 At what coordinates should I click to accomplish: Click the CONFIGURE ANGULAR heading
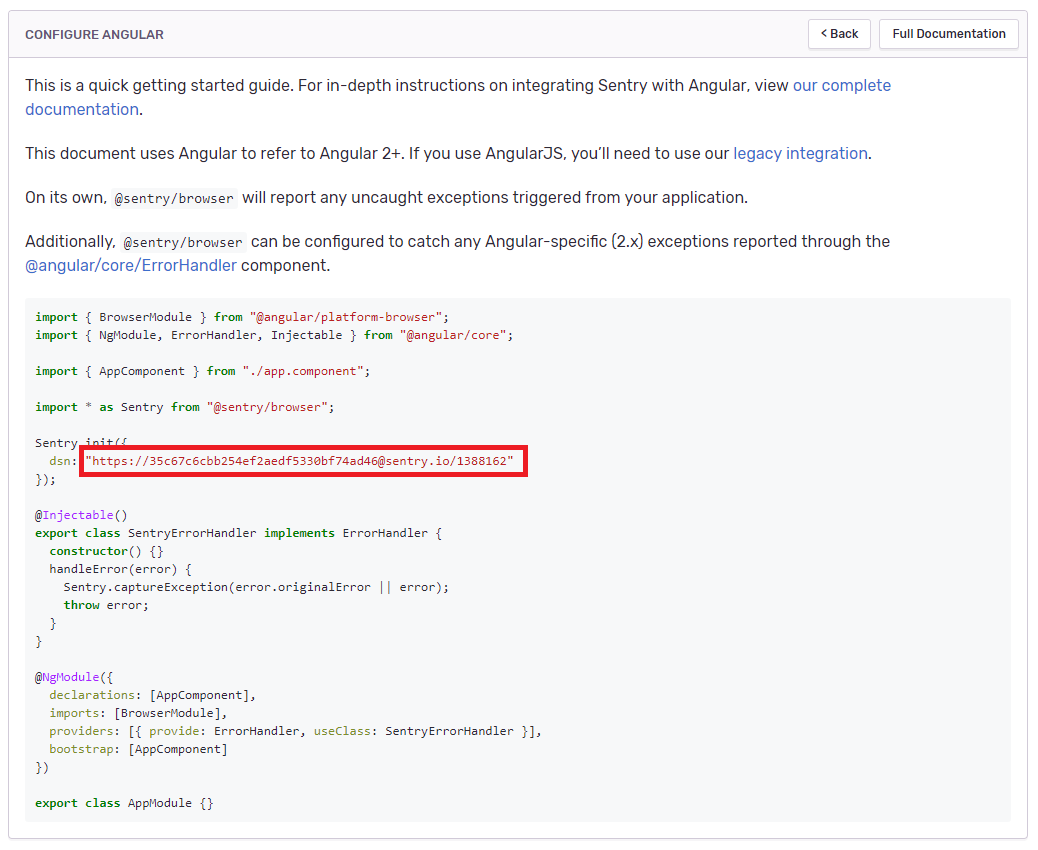tap(94, 34)
